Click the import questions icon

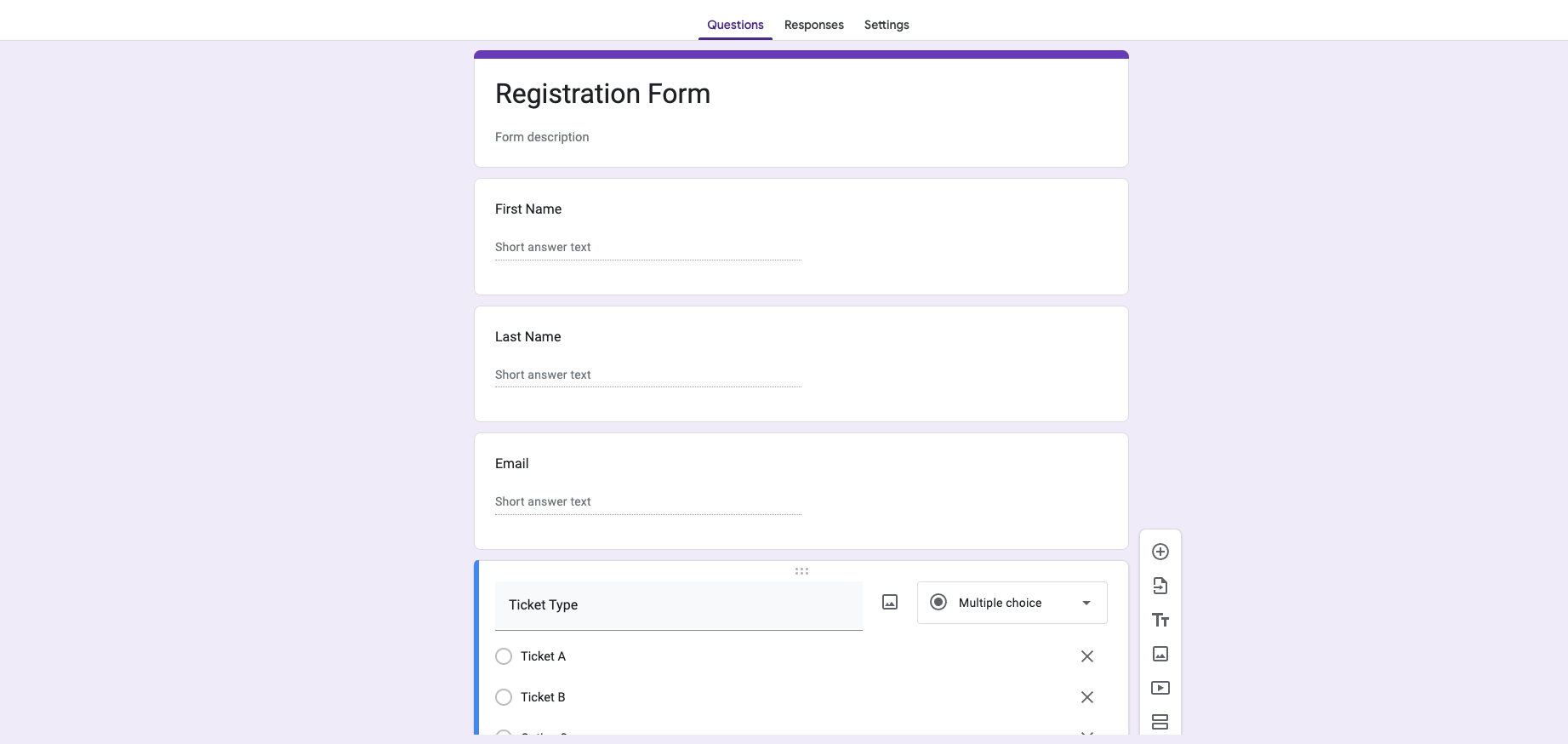pos(1160,586)
